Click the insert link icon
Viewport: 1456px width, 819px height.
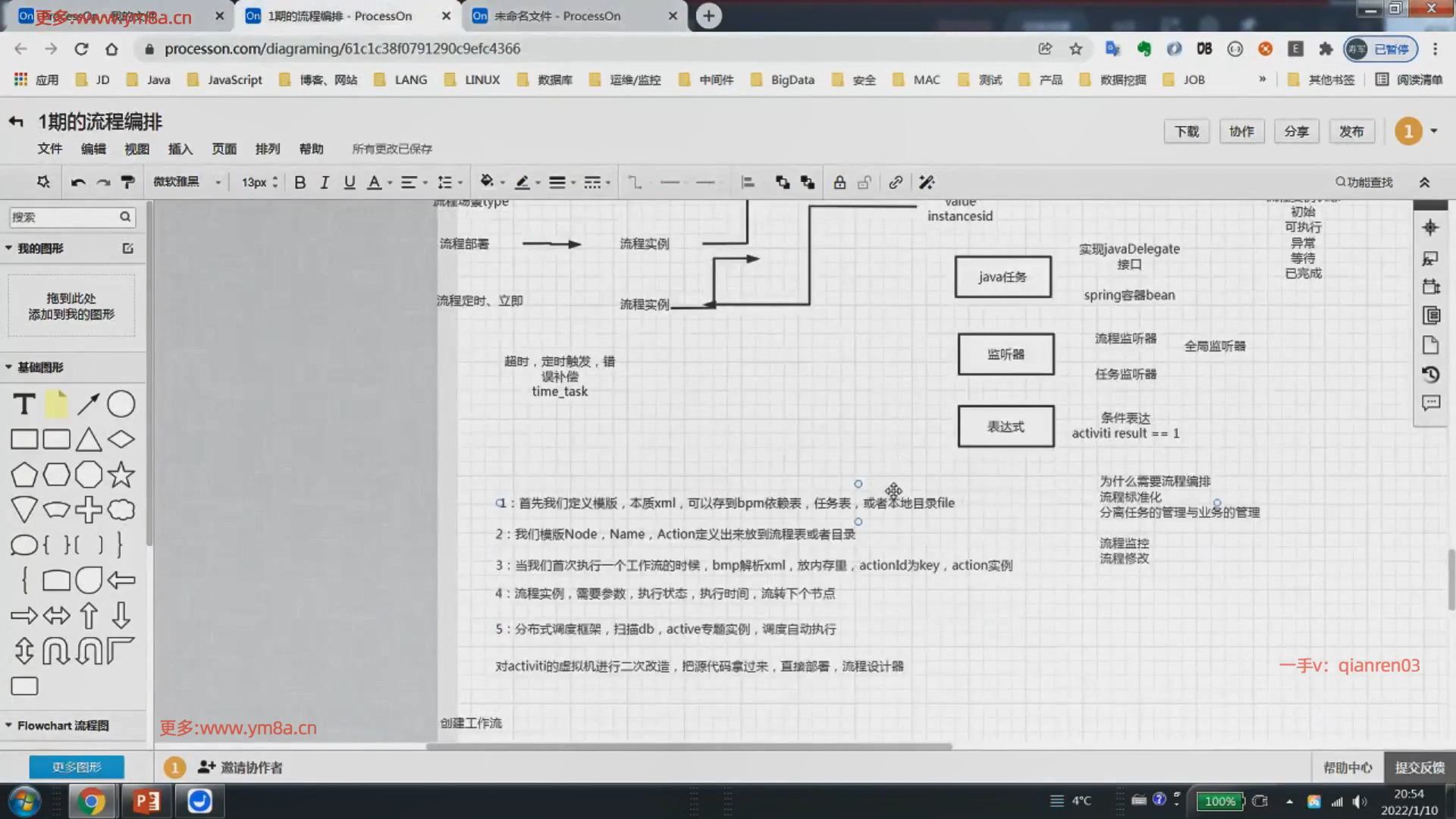click(x=896, y=182)
